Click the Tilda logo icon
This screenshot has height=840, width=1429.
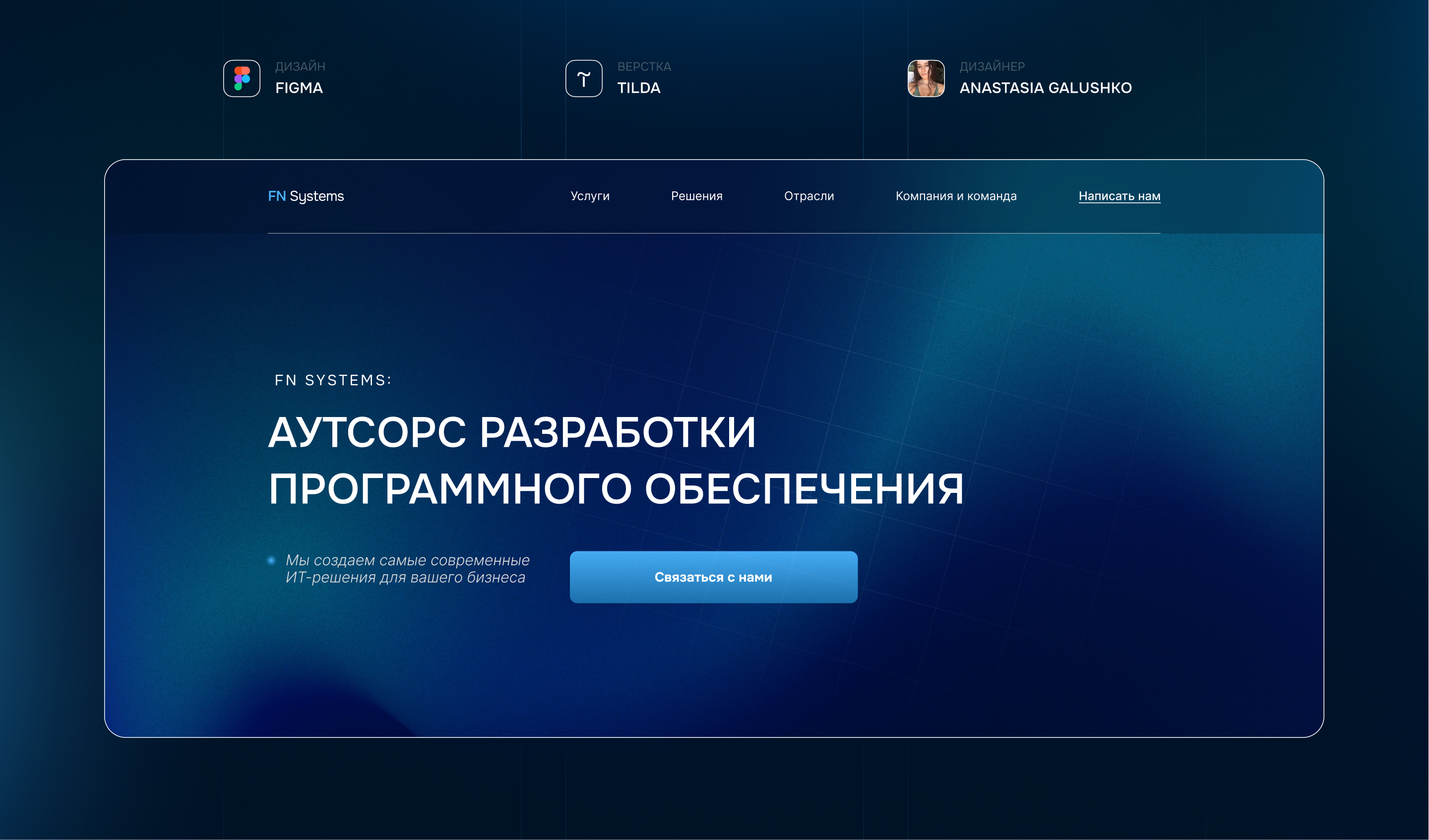point(583,78)
